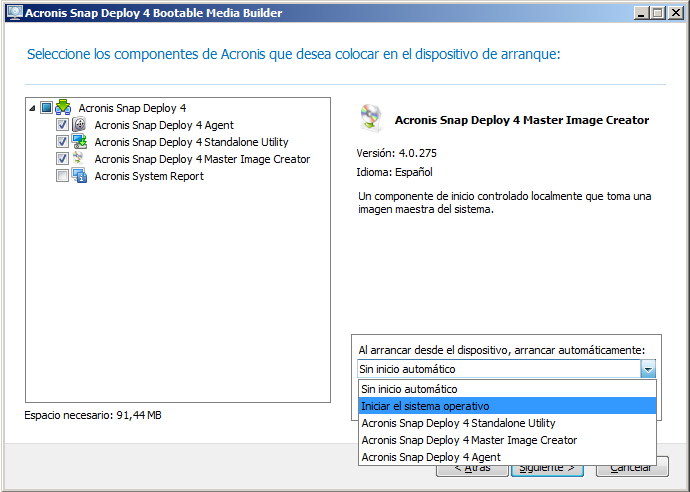Click the large disc icon beside component title
The height and width of the screenshot is (492, 690).
371,117
